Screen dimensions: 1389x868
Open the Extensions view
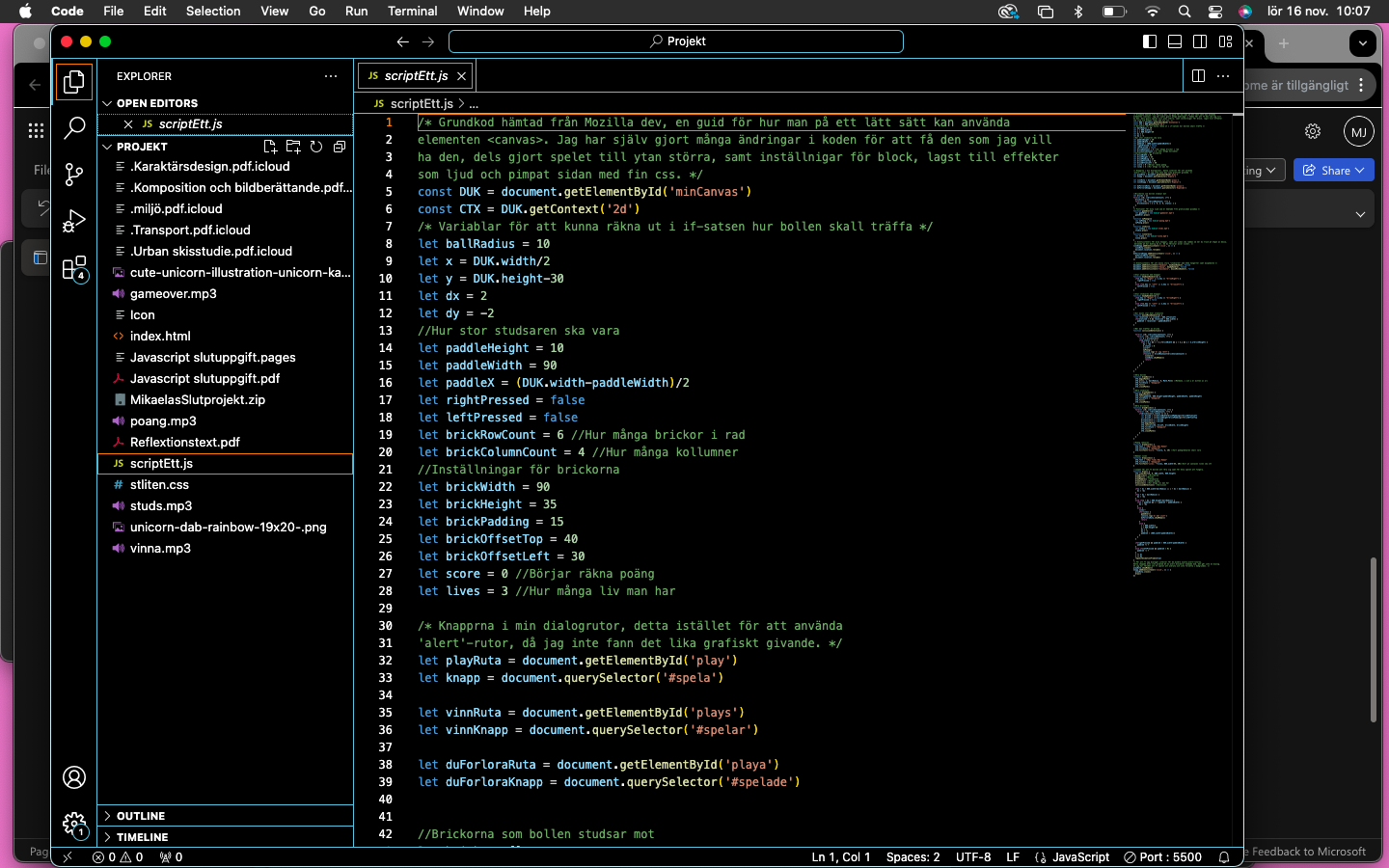pos(74,268)
